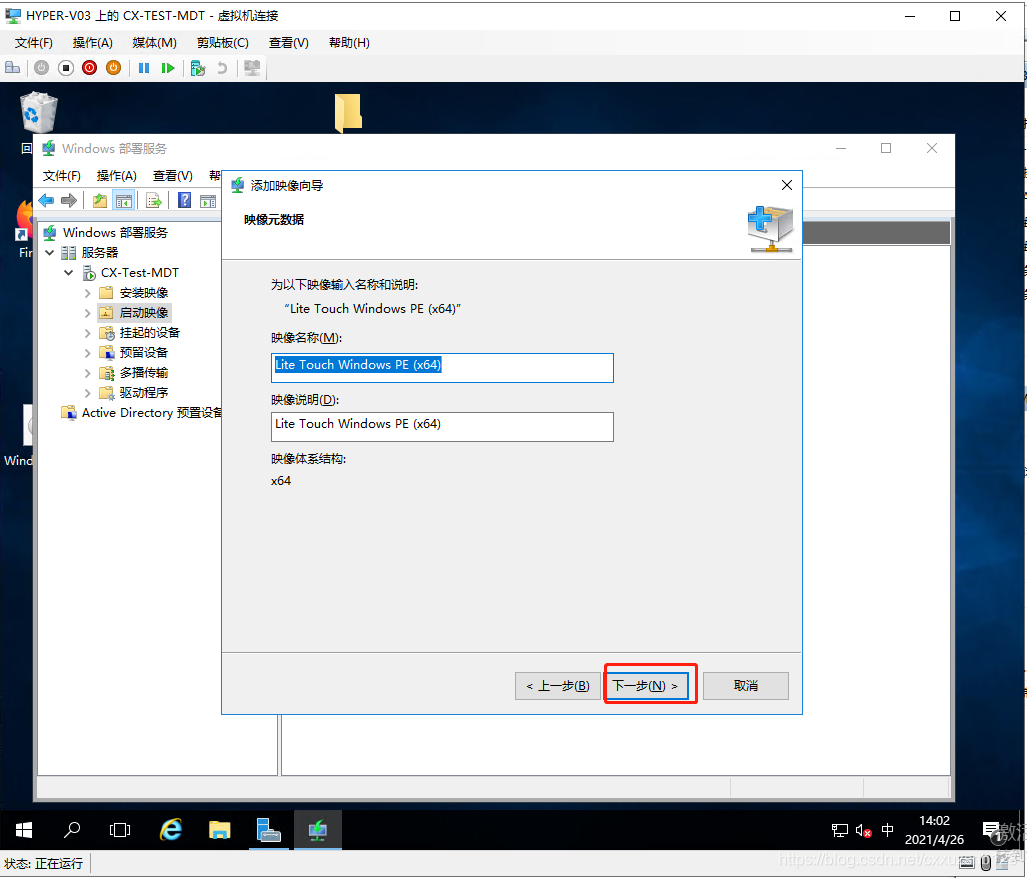Open the Windows Start menu
Image resolution: width=1027 pixels, height=878 pixels.
tap(24, 830)
